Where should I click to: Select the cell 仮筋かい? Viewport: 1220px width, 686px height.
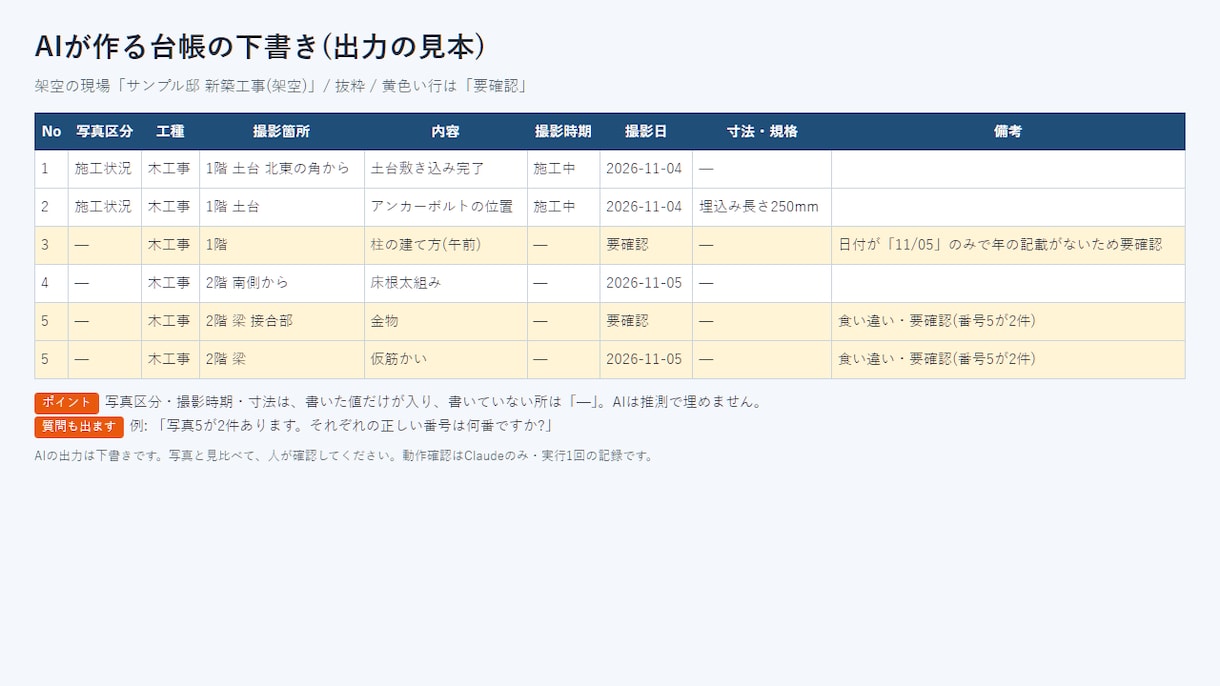tap(446, 359)
